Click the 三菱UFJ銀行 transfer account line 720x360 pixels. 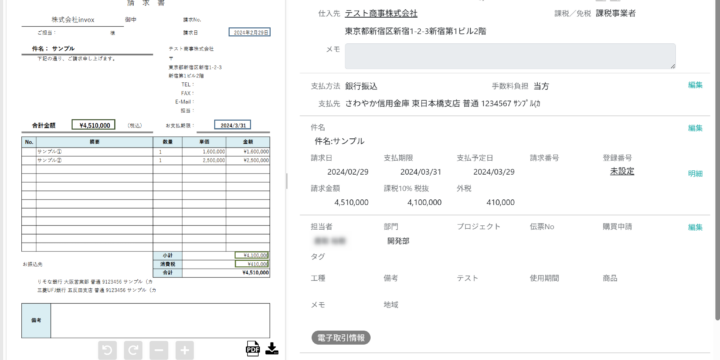point(97,290)
